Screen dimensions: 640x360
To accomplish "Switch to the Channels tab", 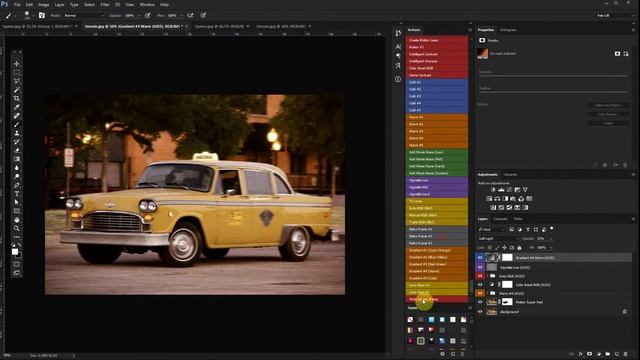I will (500, 219).
